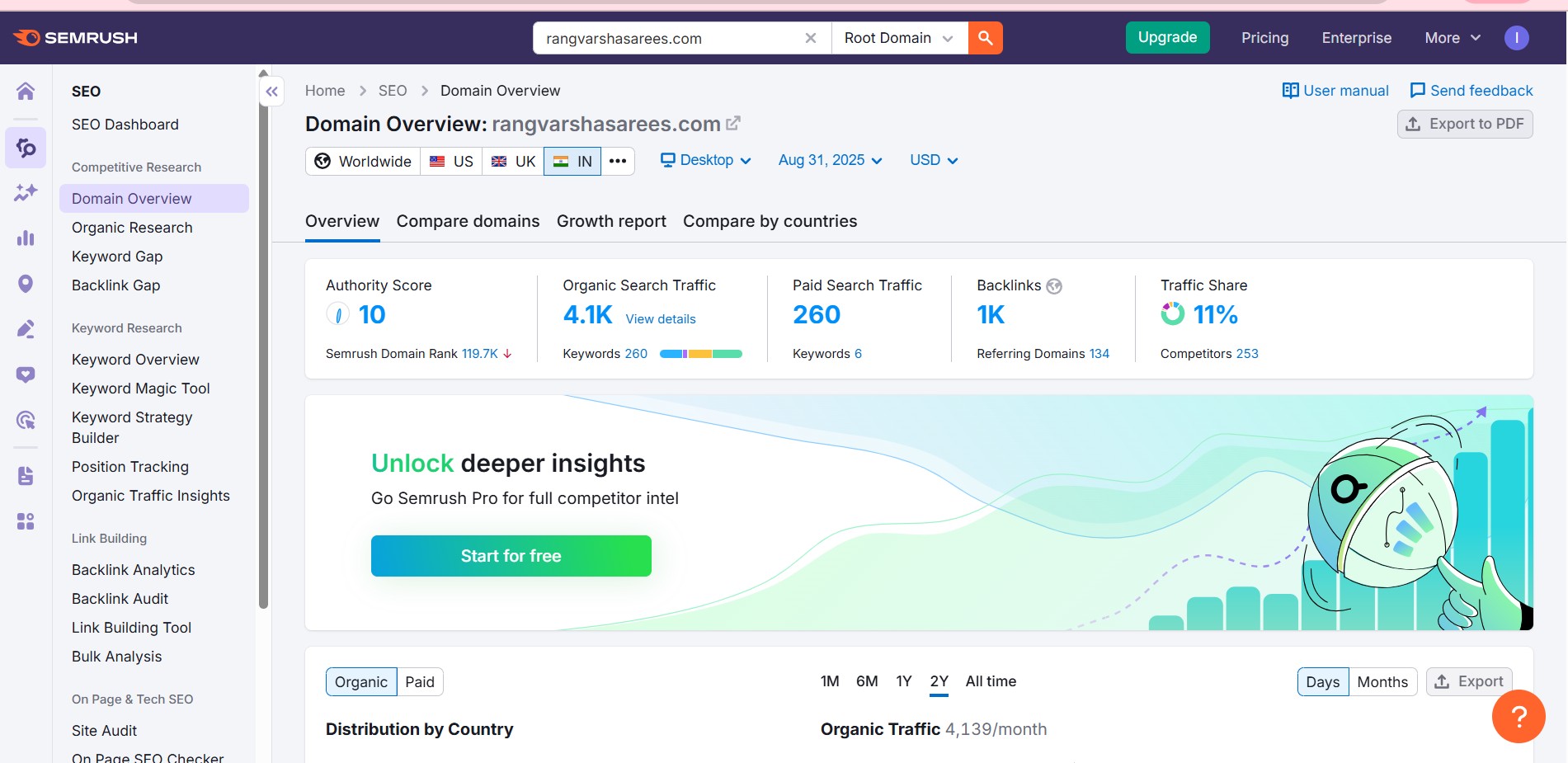
Task: Click the orange help question mark button
Action: 1518,716
